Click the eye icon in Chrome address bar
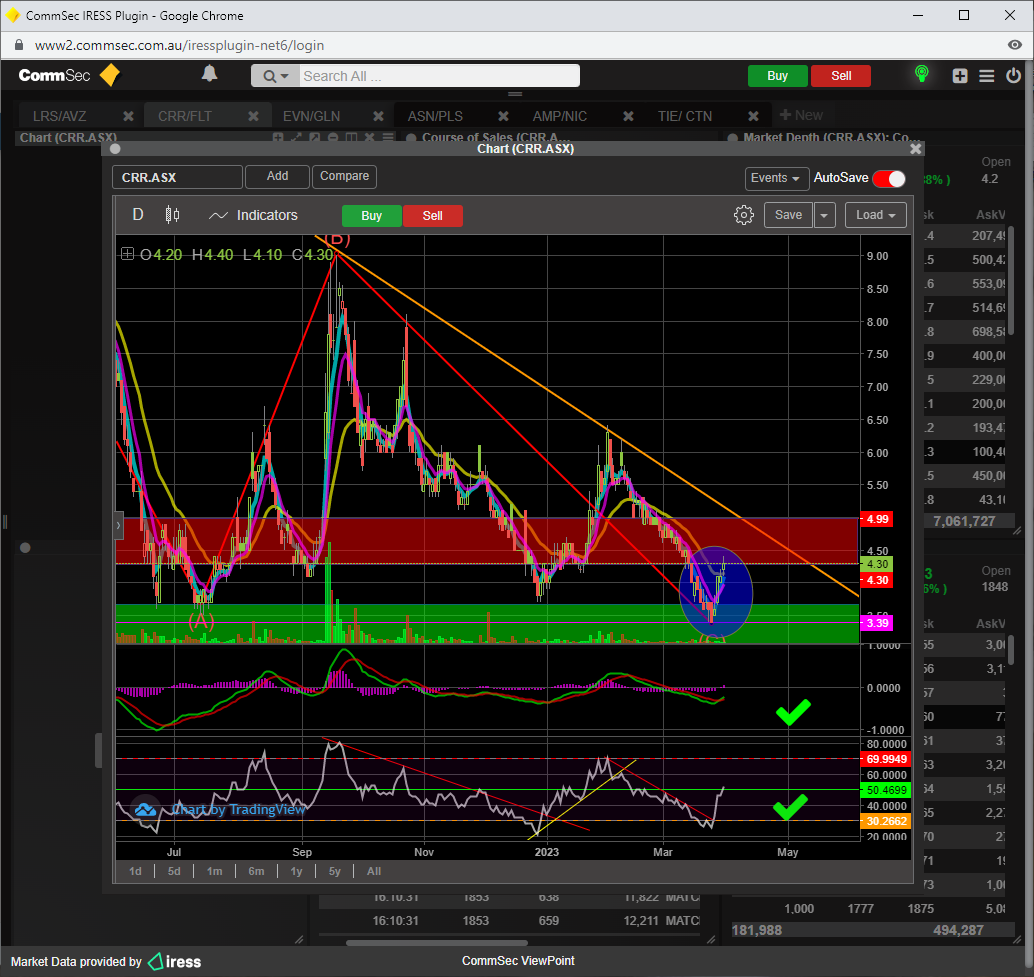The width and height of the screenshot is (1034, 977). click(x=1015, y=45)
